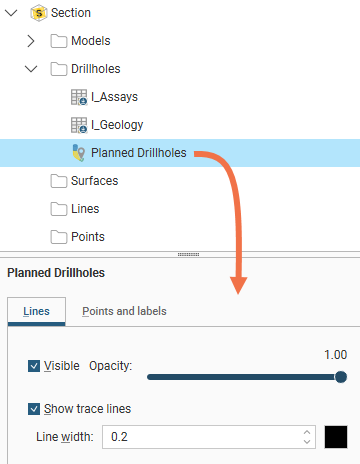This screenshot has height=464, width=360.
Task: Uncheck the Visible checkbox
Action: [34, 366]
